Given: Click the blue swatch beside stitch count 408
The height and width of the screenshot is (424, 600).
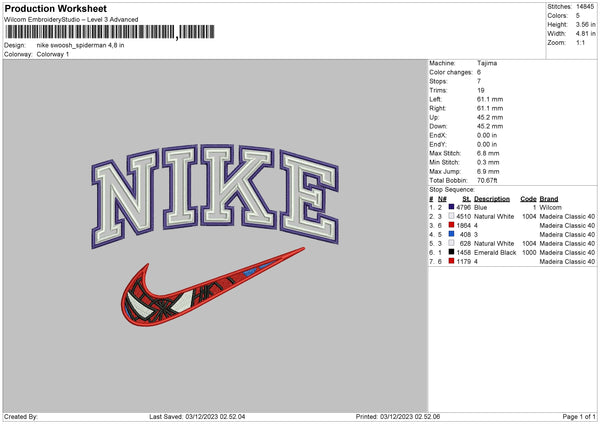Looking at the screenshot, I should (x=452, y=234).
